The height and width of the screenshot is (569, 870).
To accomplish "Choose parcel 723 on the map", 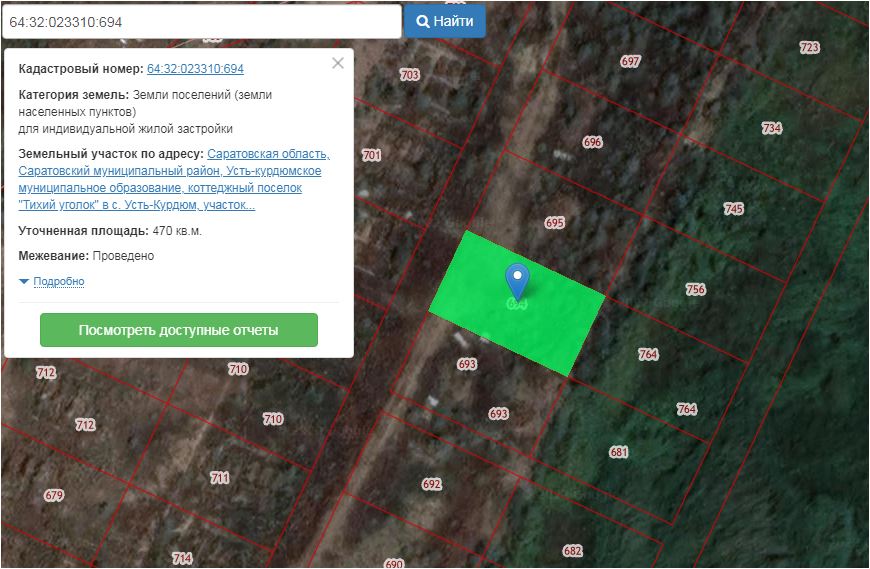I will tap(809, 48).
